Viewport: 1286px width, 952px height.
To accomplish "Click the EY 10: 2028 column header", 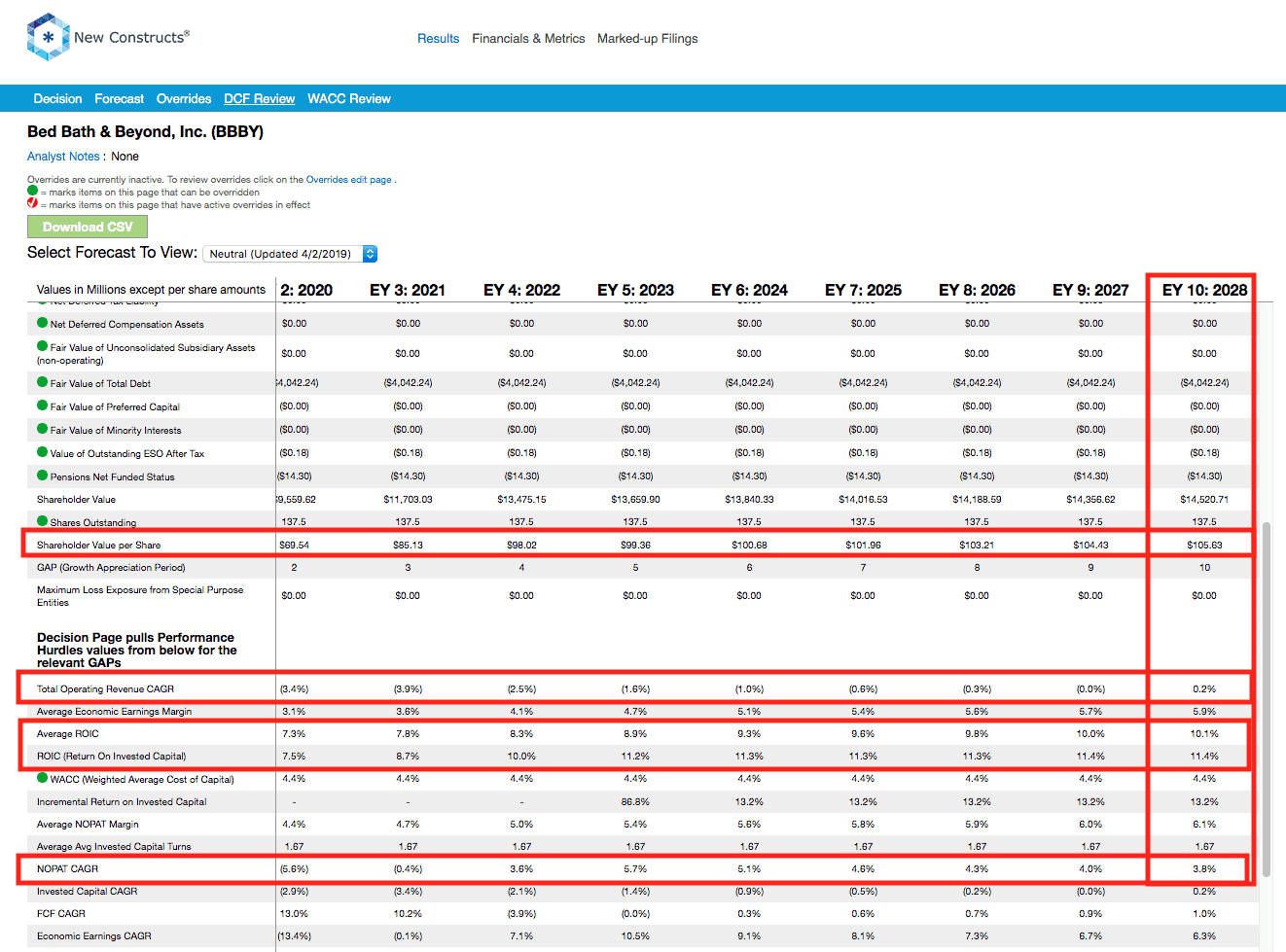I will [1204, 290].
